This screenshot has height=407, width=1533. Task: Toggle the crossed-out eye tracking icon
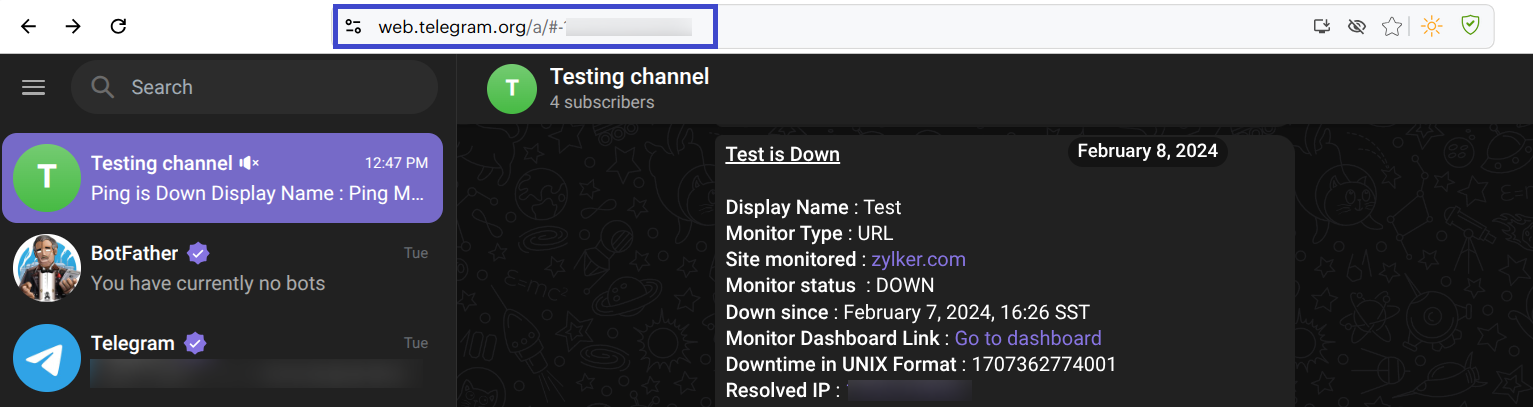(1356, 27)
